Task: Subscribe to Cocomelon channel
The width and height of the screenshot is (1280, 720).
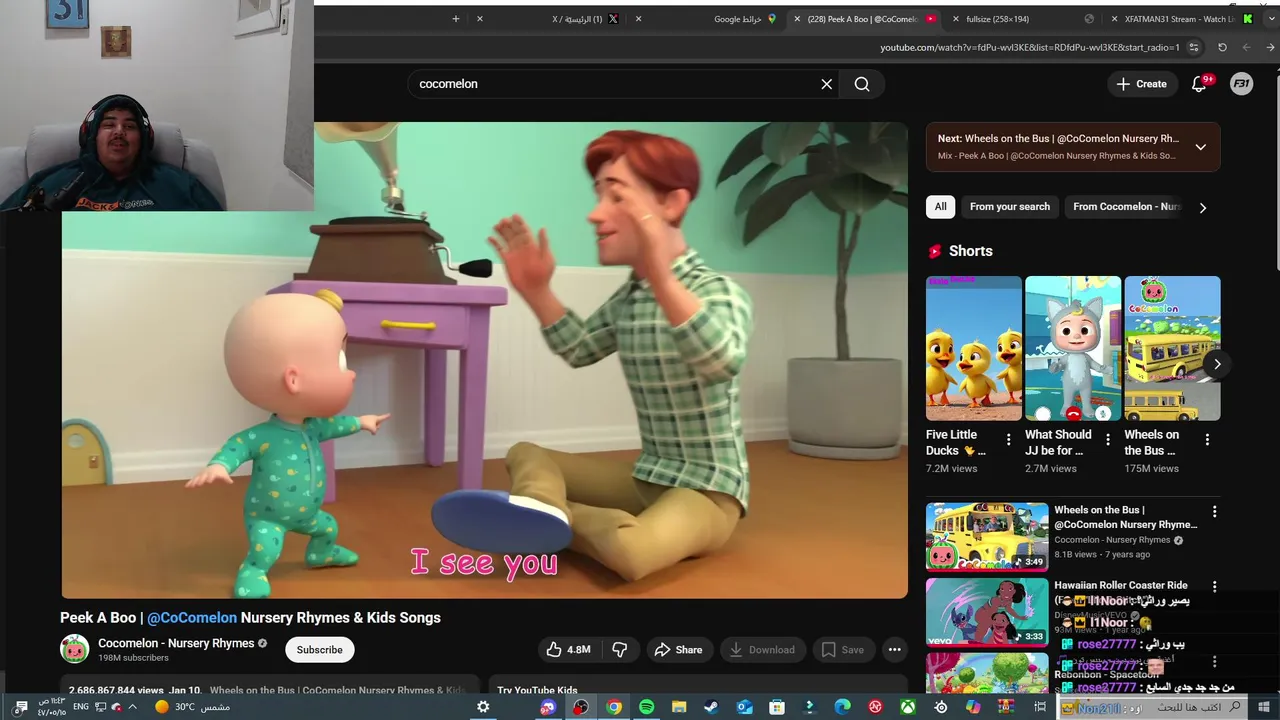Action: click(320, 650)
